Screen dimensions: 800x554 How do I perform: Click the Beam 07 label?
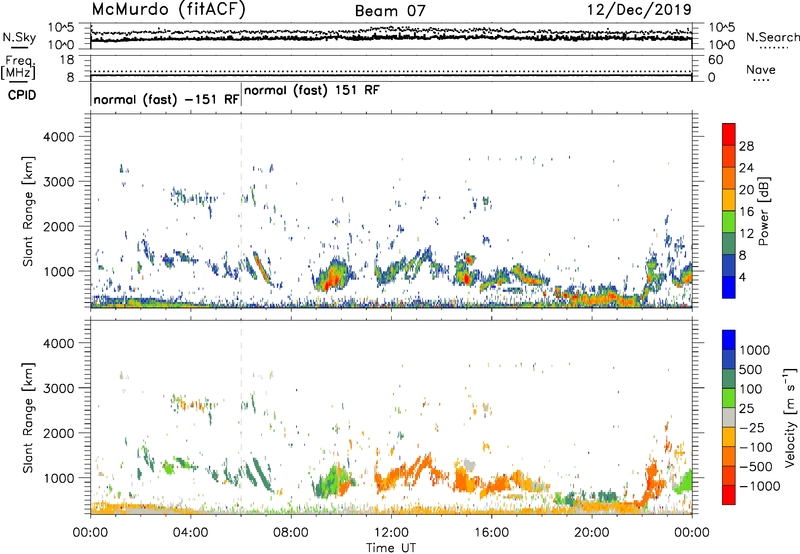tap(390, 11)
